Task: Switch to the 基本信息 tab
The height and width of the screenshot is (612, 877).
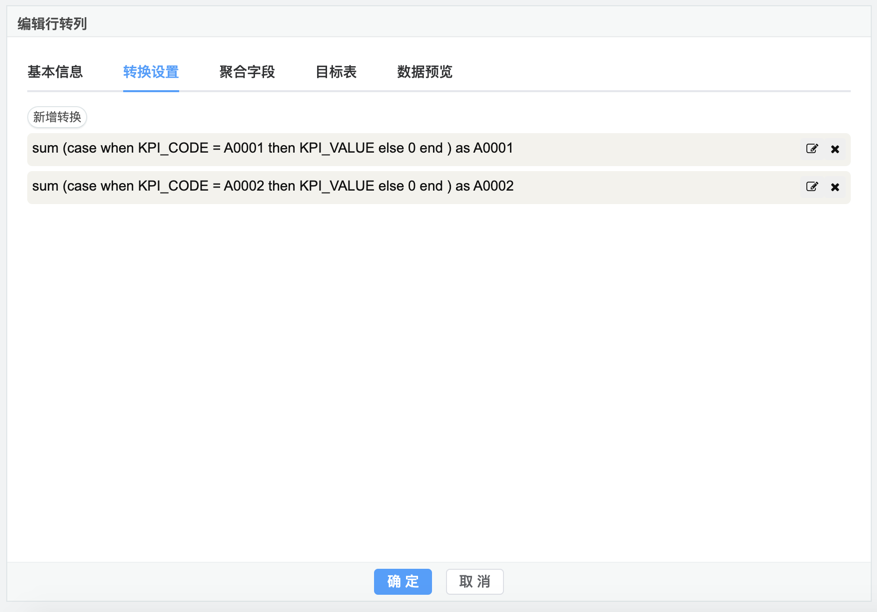Action: (55, 72)
